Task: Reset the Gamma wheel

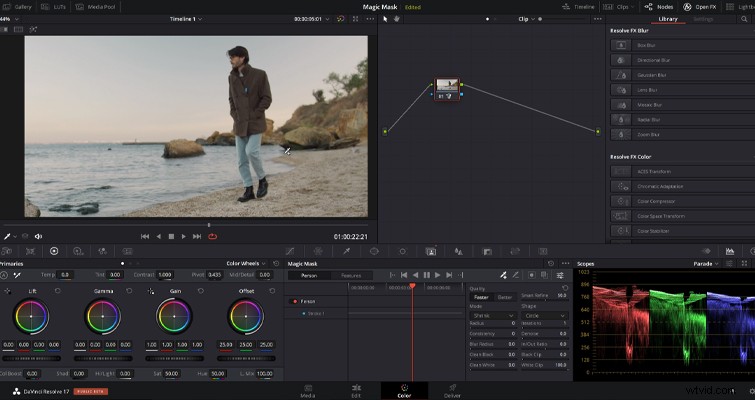Action: click(x=129, y=291)
